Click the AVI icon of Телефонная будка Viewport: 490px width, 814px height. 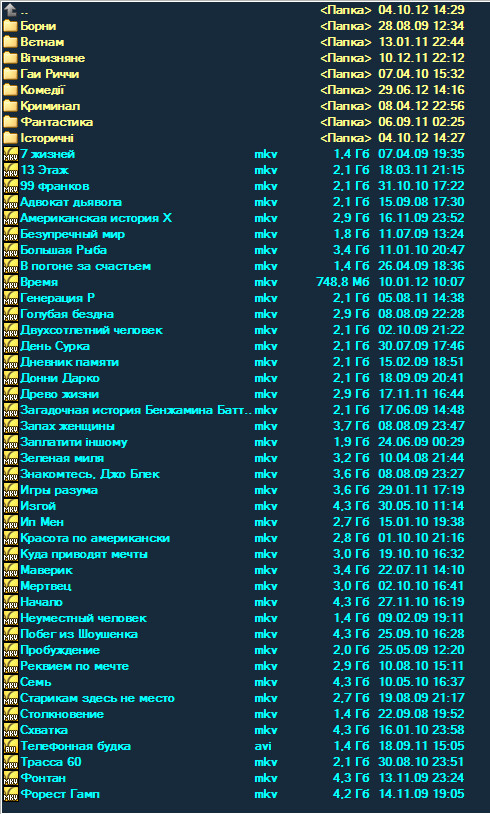(10, 747)
